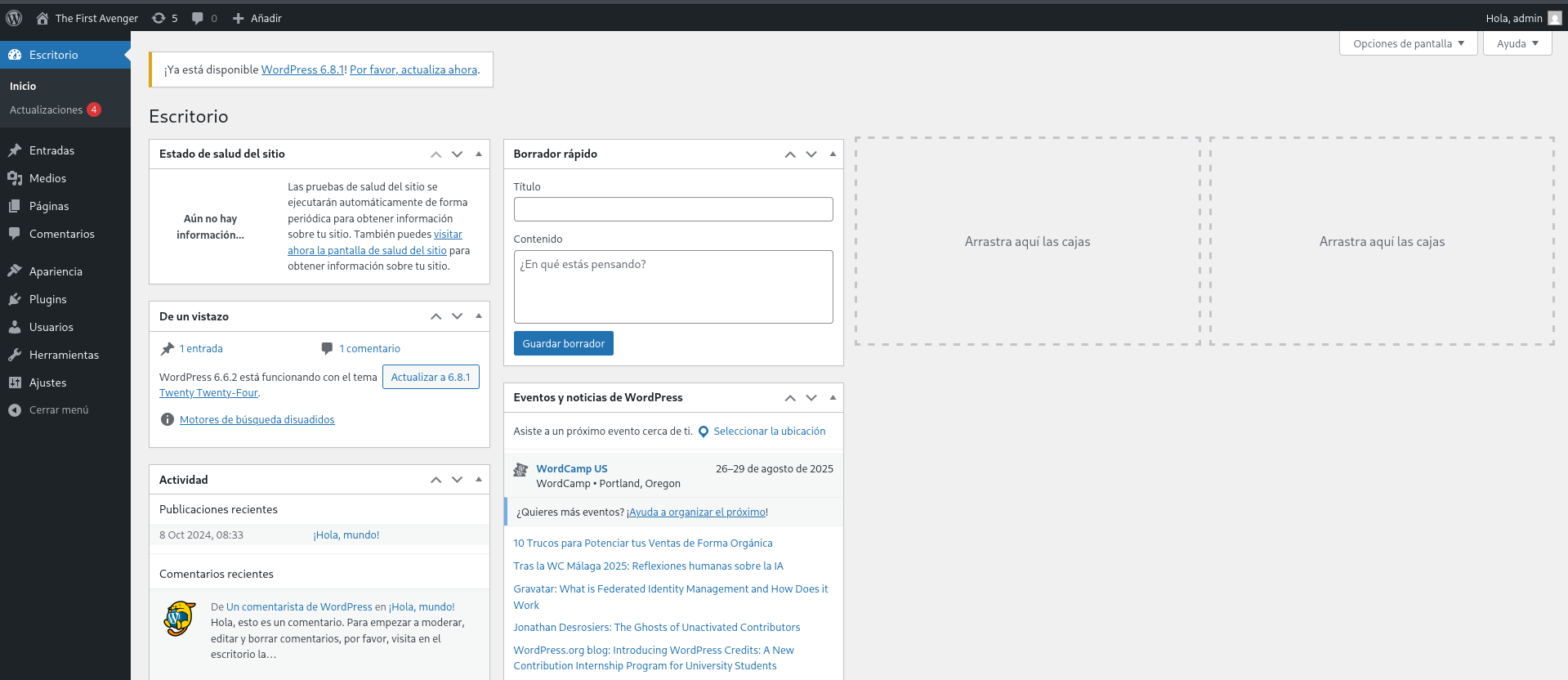Click Guardar borrador button

(x=564, y=344)
